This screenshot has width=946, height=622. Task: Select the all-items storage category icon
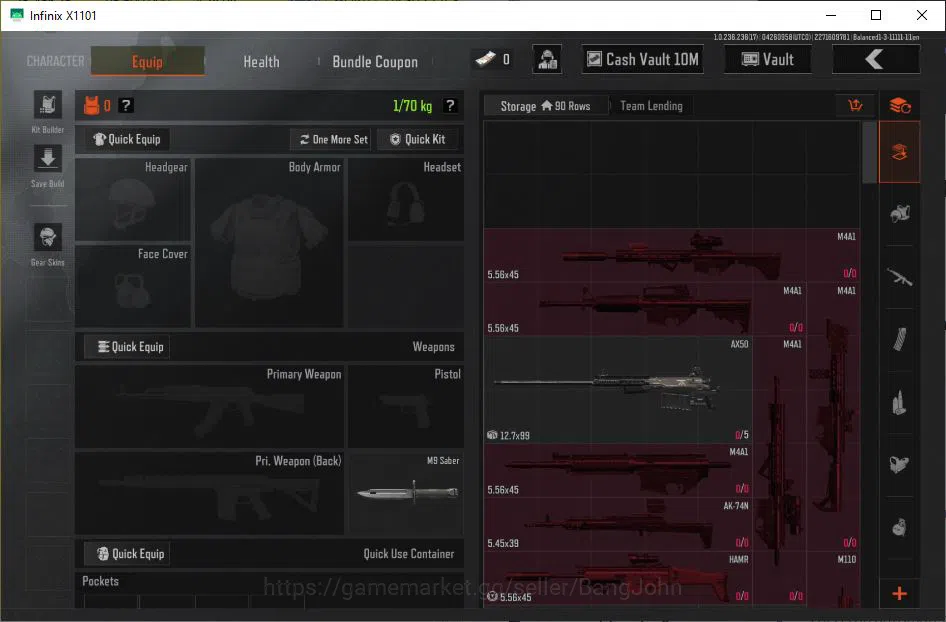tap(900, 152)
